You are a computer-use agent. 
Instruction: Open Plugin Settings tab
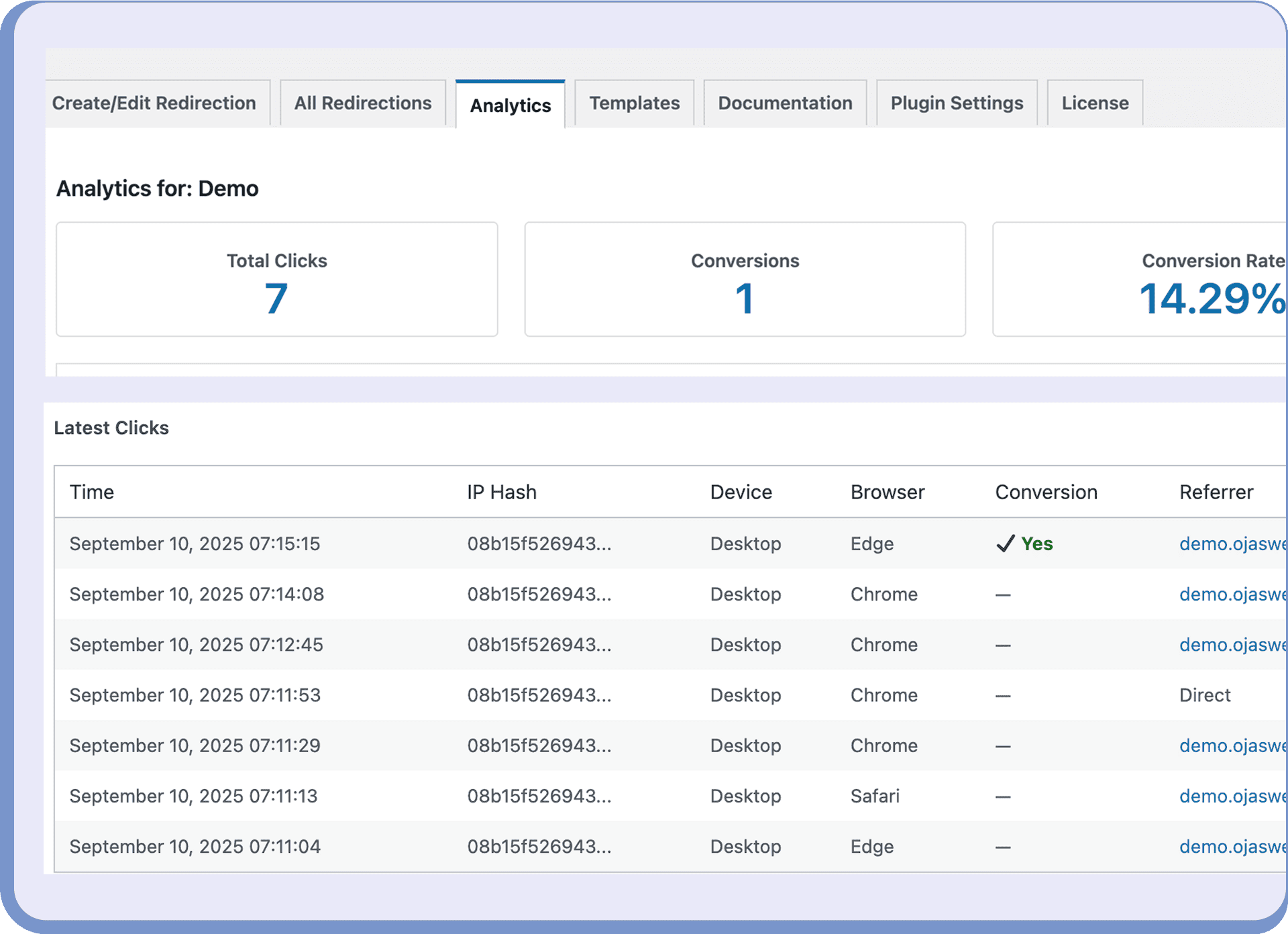(957, 103)
